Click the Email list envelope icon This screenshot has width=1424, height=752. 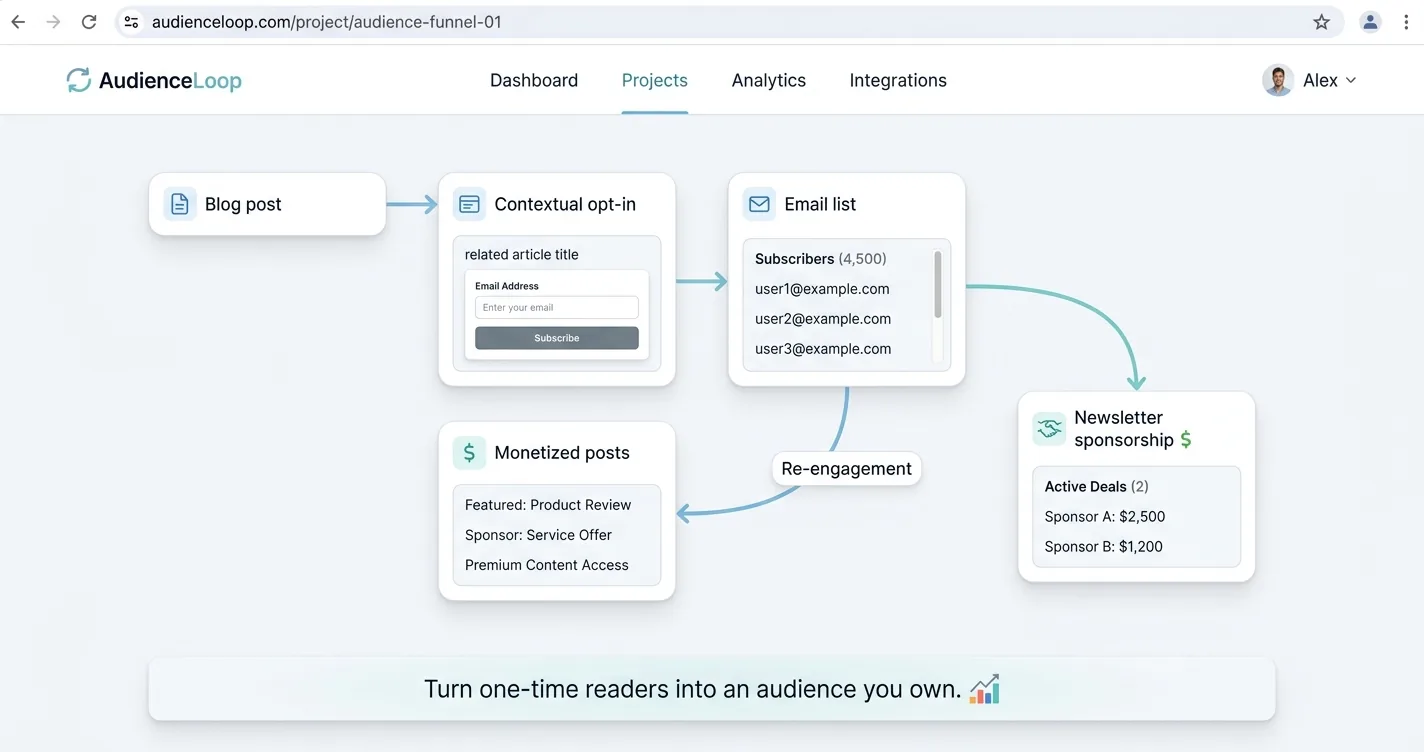point(759,204)
